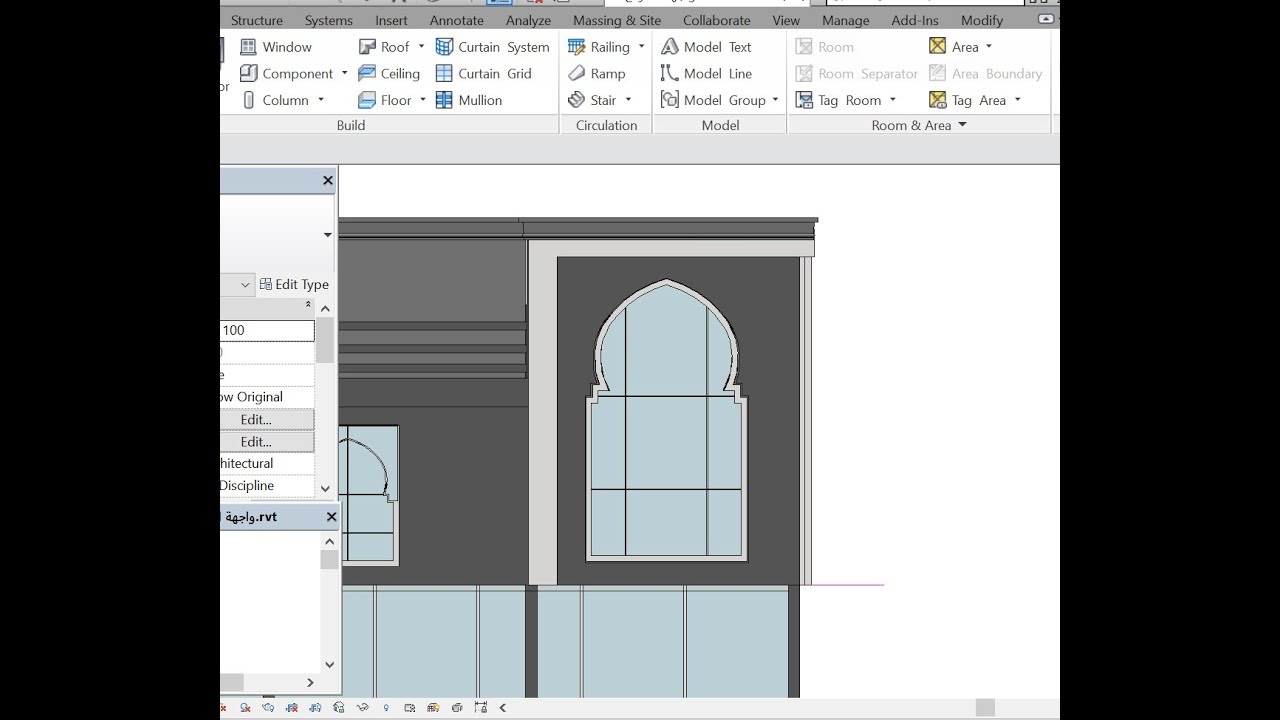Click the Reveal Constraints icon in view bar
This screenshot has width=1280, height=720.
(481, 708)
